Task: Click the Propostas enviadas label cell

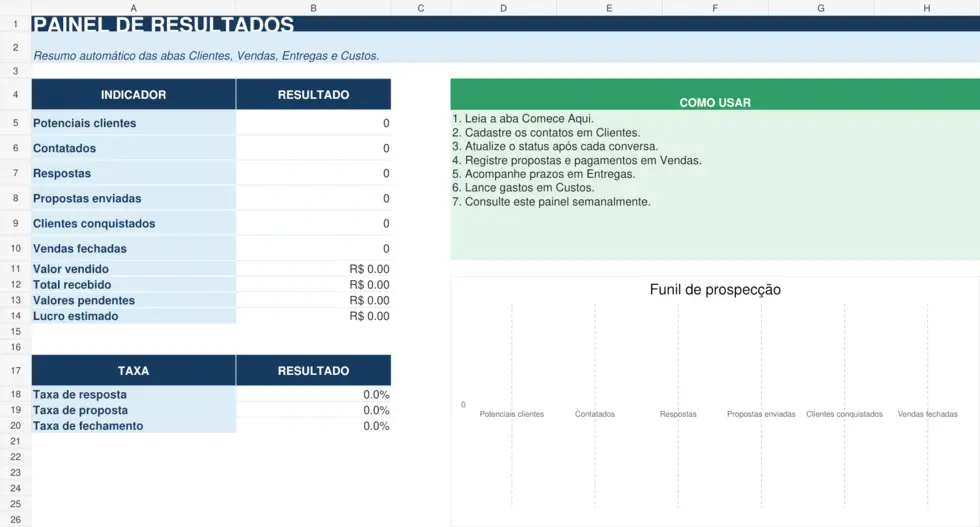Action: coord(134,198)
